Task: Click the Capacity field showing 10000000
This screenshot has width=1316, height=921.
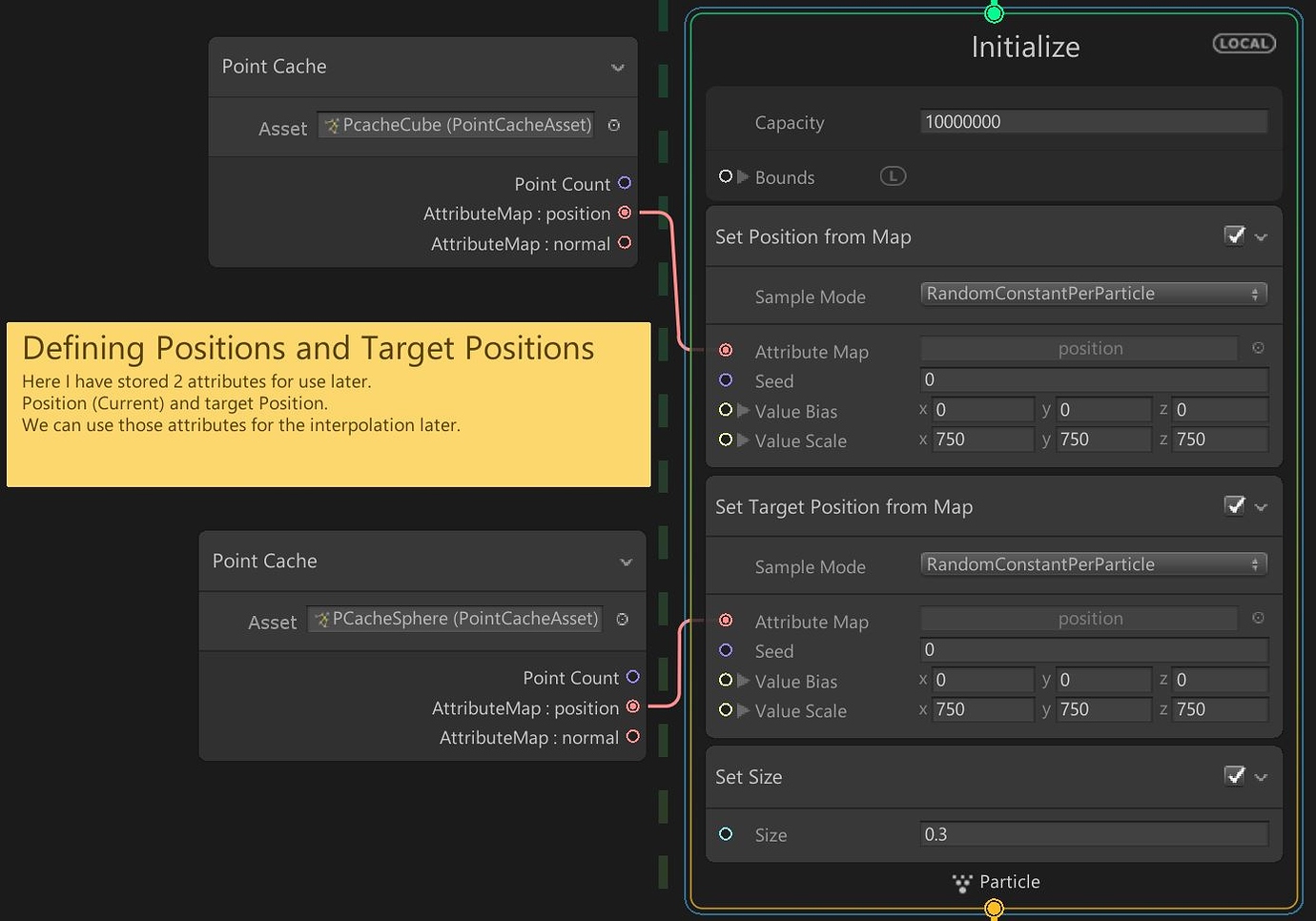Action: 1094,122
